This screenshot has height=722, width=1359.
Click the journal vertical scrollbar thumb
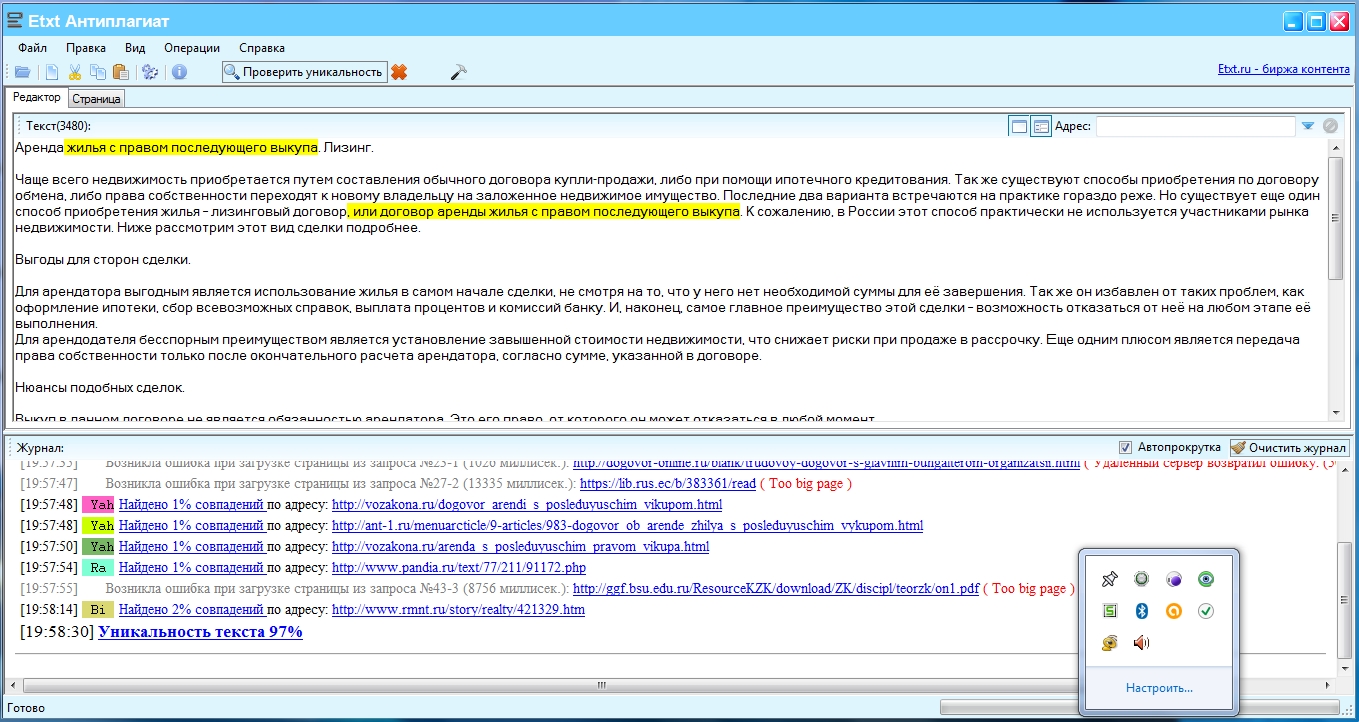point(1344,600)
